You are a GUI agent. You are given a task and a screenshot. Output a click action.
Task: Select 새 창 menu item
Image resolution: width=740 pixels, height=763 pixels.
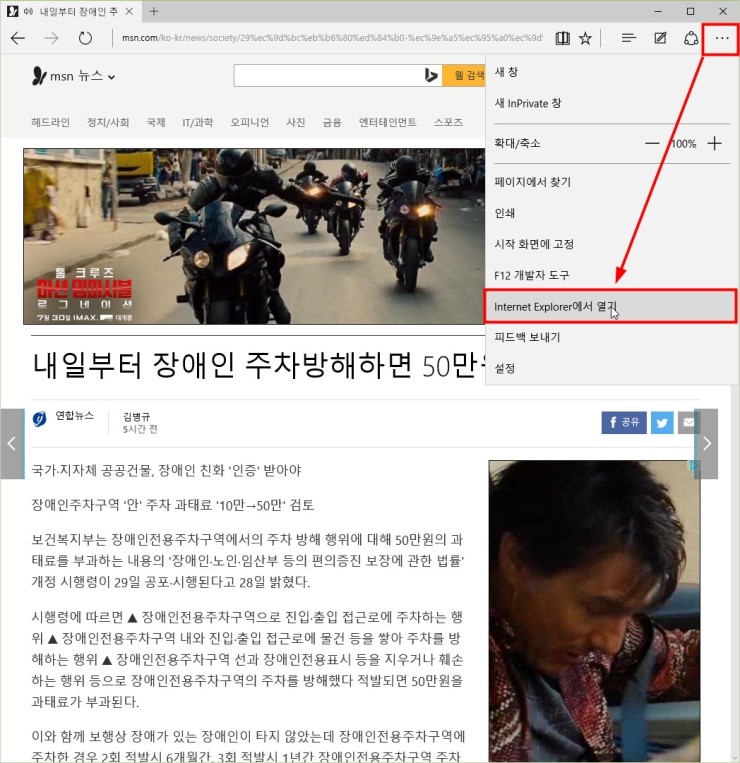611,72
